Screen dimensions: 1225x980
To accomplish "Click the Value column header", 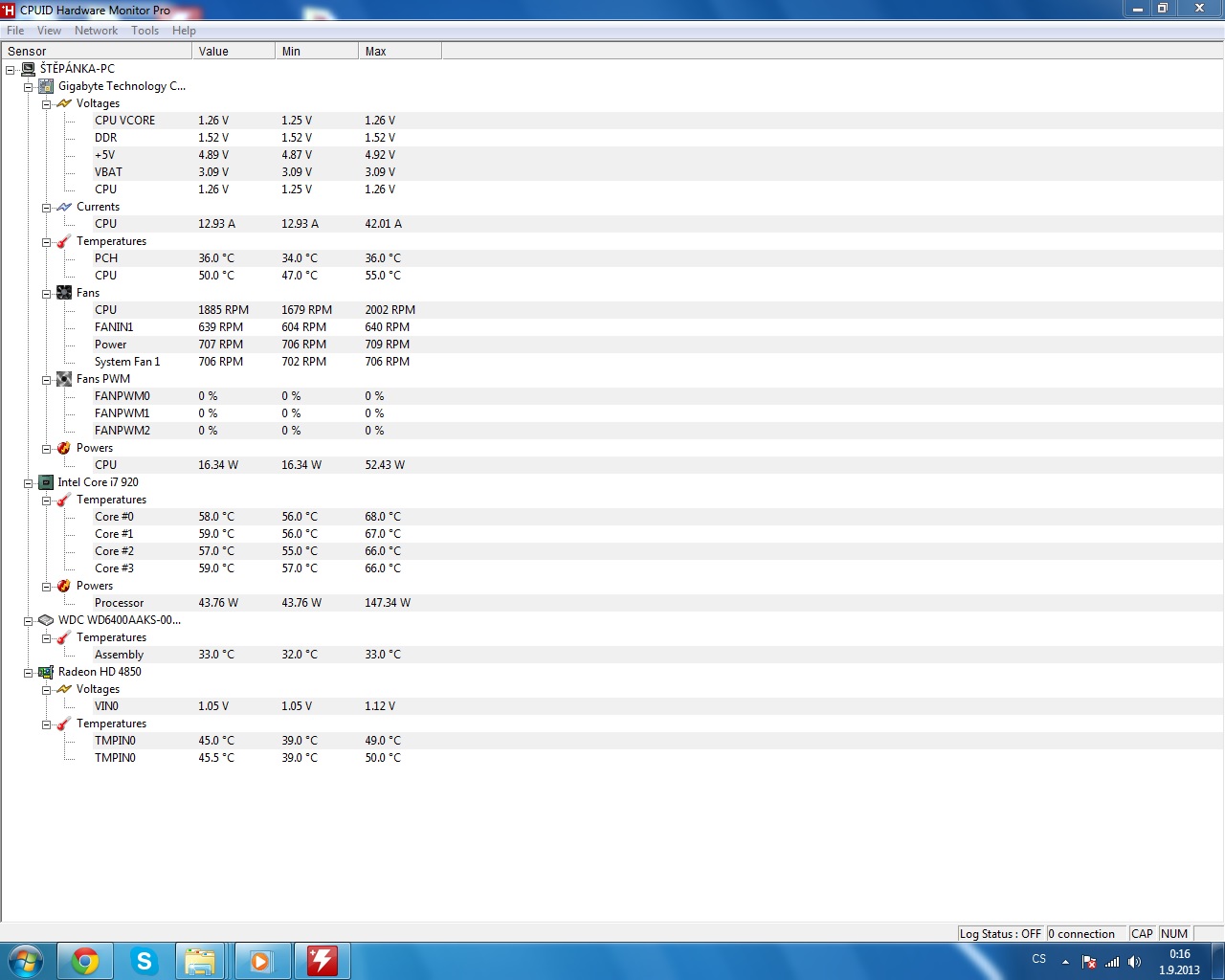I will click(234, 51).
